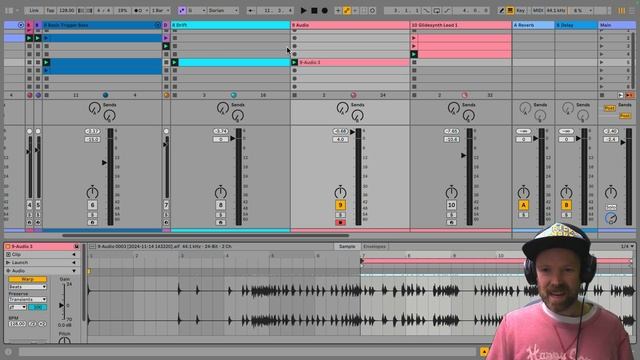Click the volume fader handle on track 6
Viewport: 640px width, 360px height.
[104, 163]
